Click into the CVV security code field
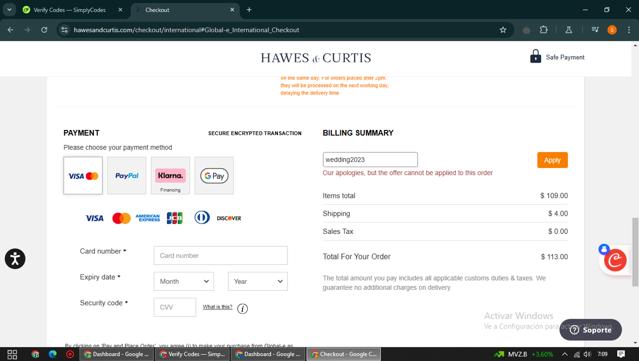The width and height of the screenshot is (639, 361). click(175, 307)
